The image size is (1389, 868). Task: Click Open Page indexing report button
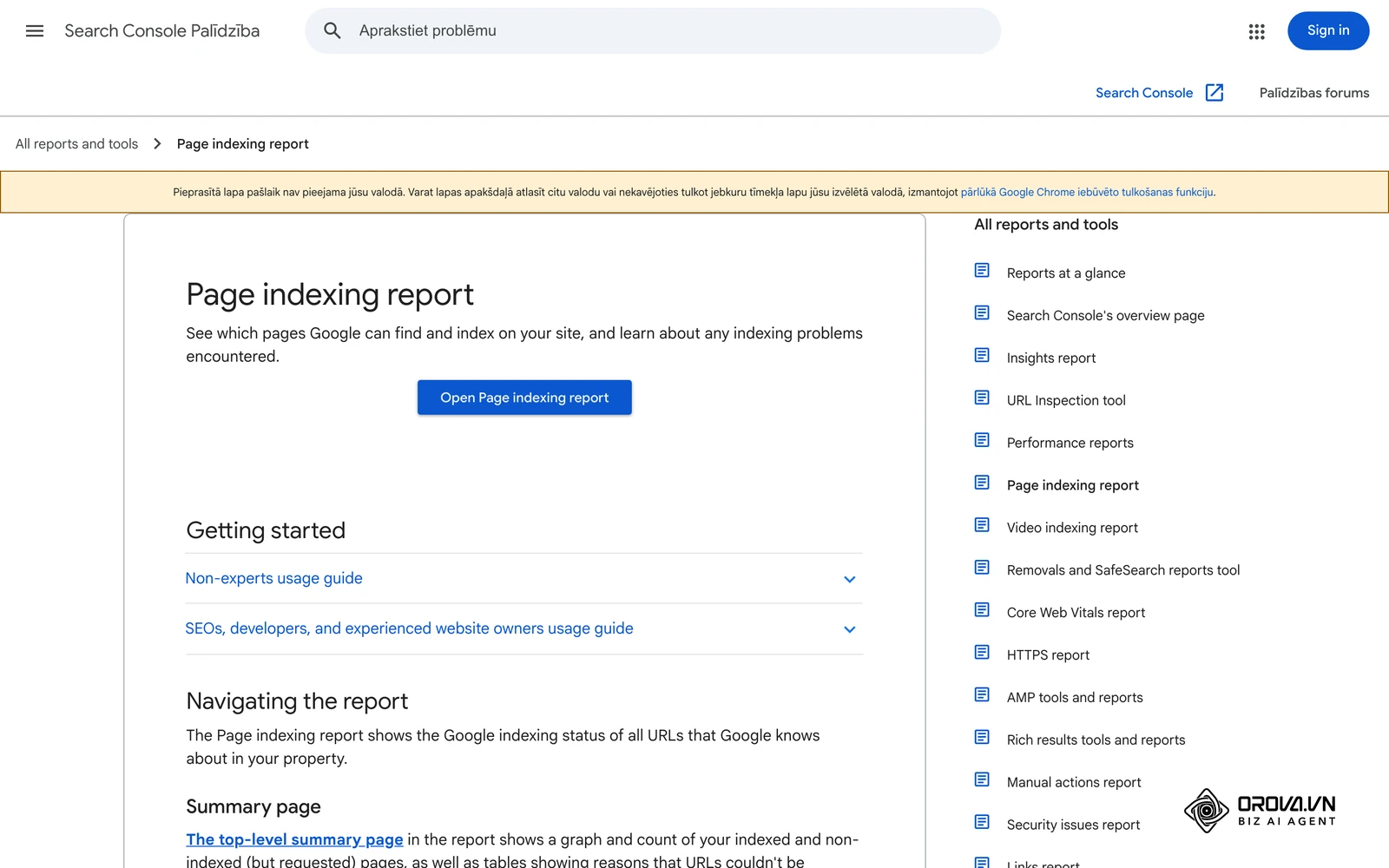pyautogui.click(x=524, y=398)
